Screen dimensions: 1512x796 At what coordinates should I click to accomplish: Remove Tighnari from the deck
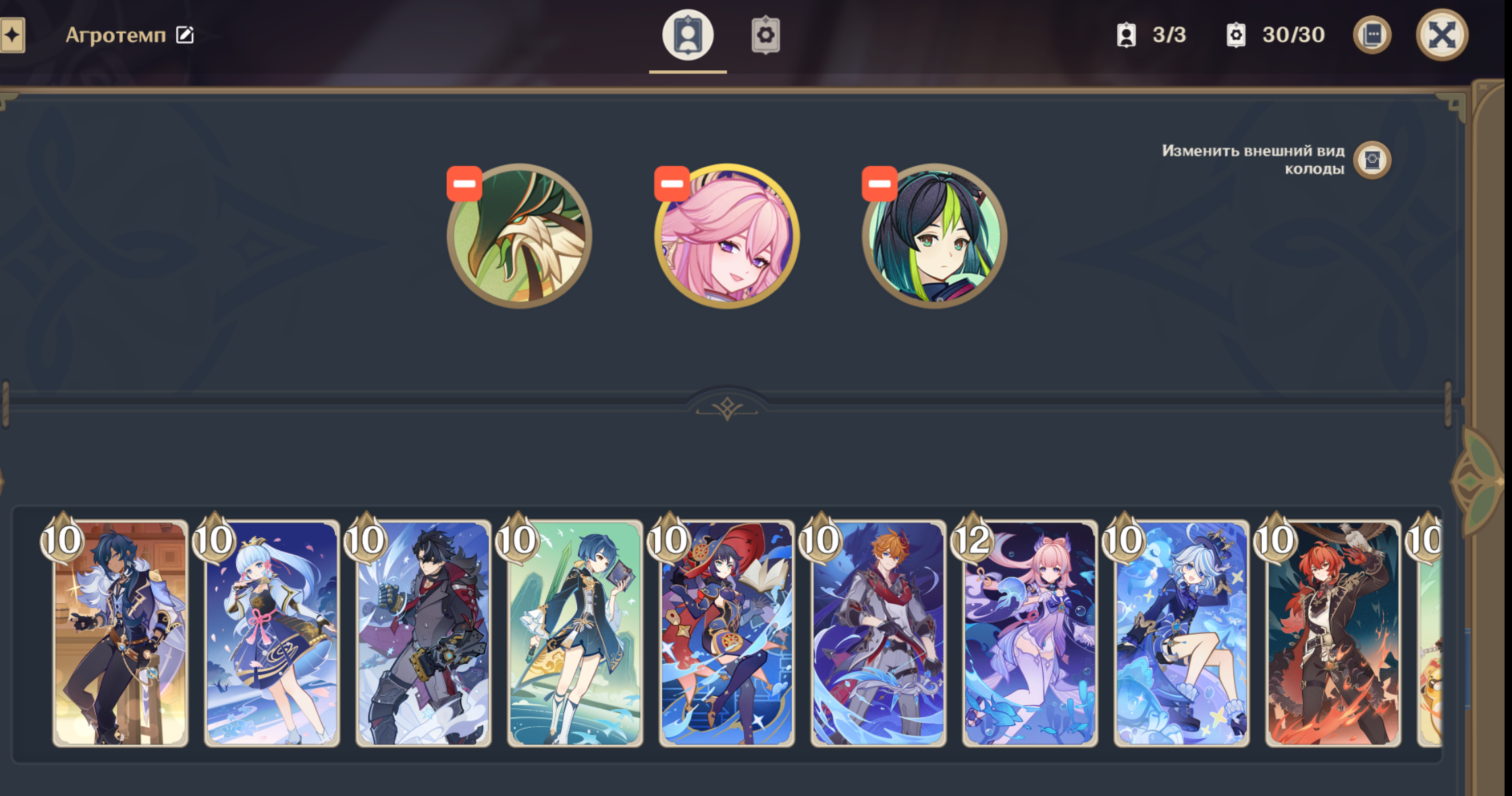coord(880,183)
